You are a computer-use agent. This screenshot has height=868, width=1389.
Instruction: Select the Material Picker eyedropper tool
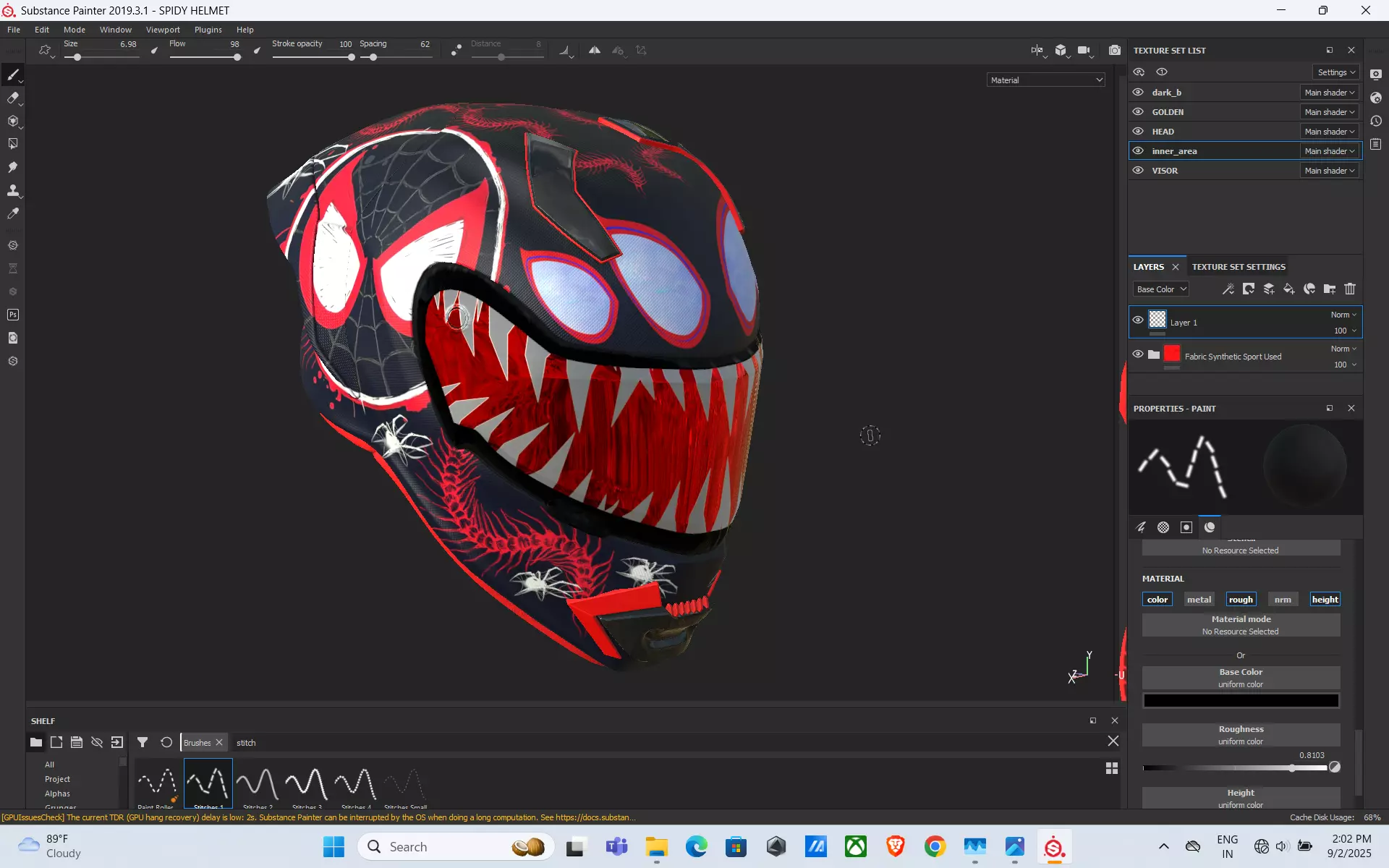(x=13, y=213)
